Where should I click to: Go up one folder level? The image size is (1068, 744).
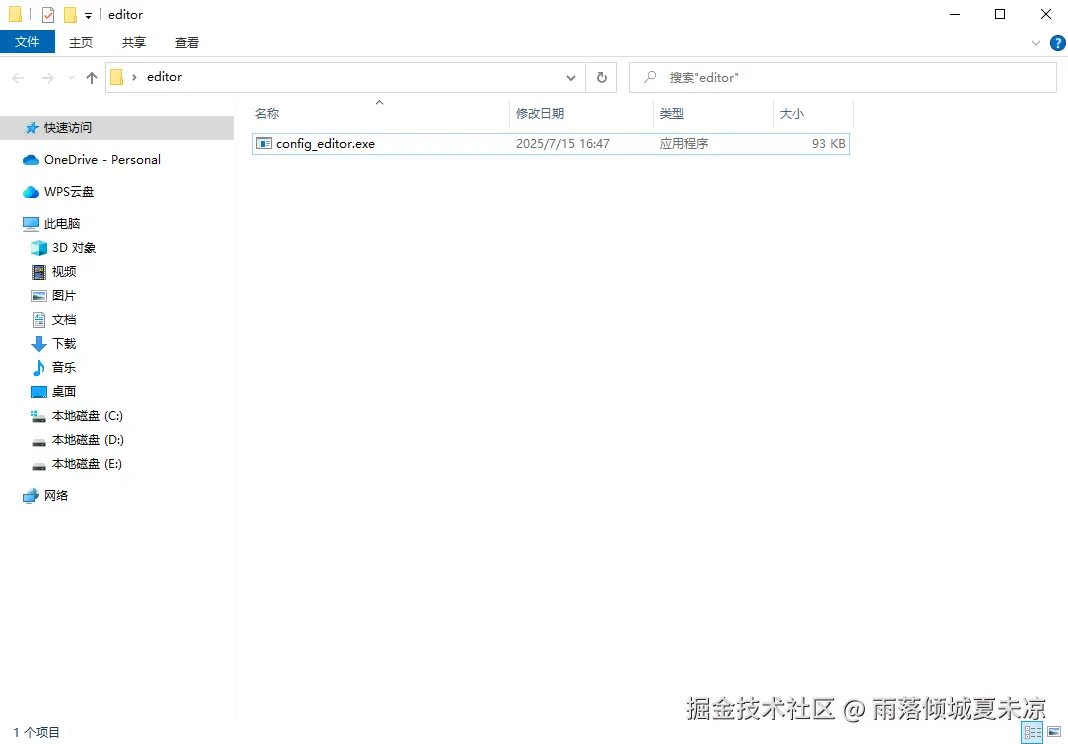[x=92, y=78]
